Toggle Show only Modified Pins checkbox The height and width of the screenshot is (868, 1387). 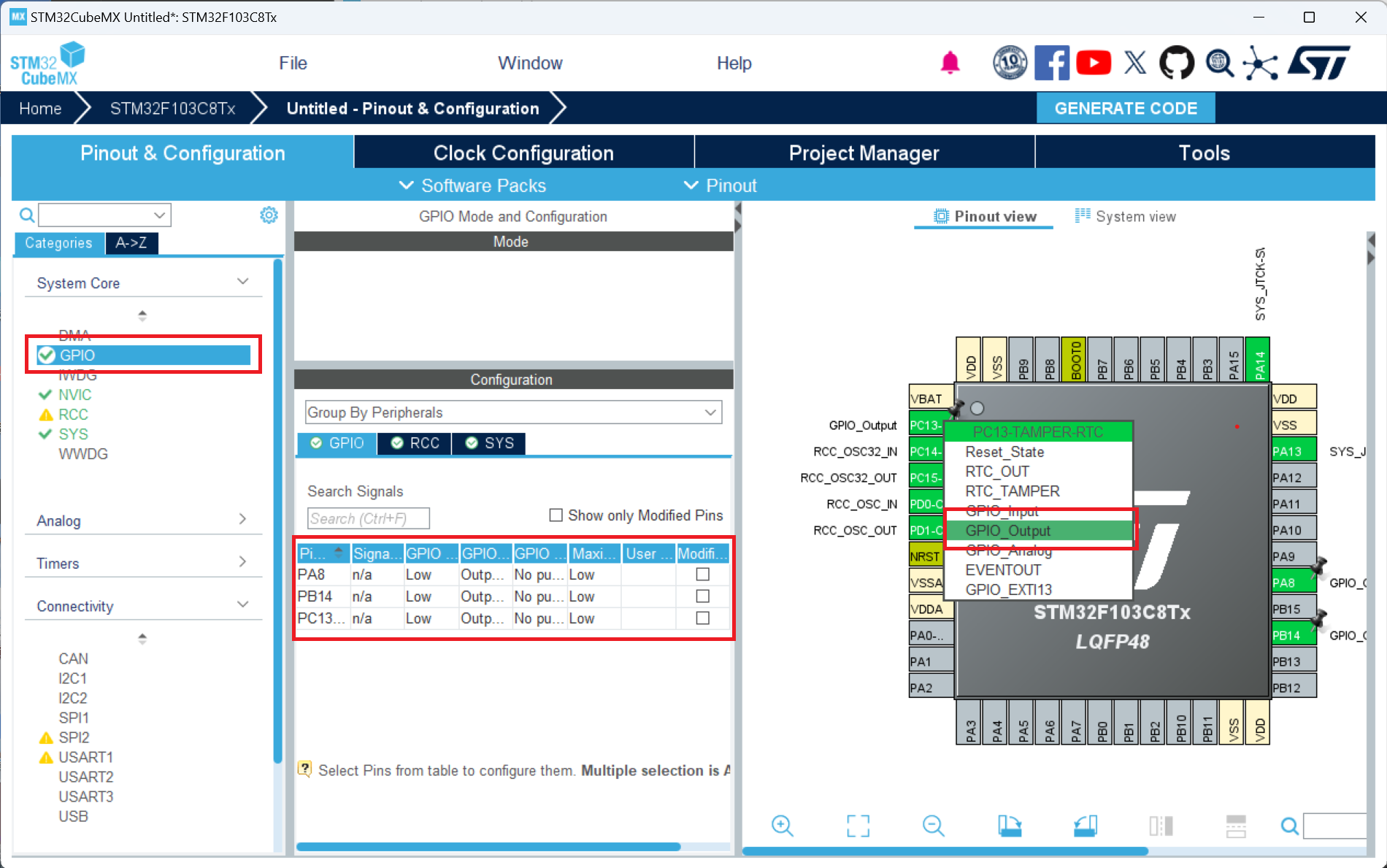click(x=556, y=515)
